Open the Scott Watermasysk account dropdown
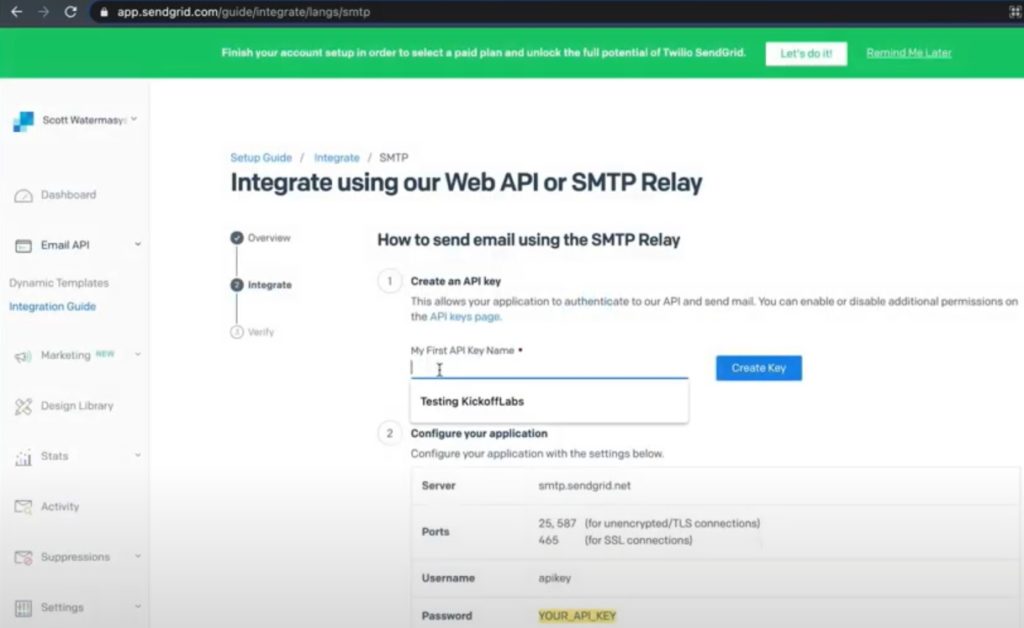The width and height of the screenshot is (1024, 628). [90, 119]
